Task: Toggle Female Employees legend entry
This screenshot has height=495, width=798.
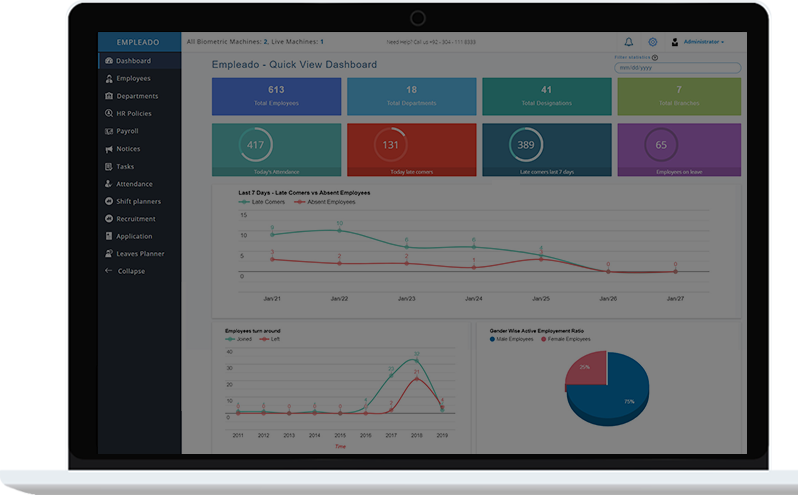Action: pos(566,339)
